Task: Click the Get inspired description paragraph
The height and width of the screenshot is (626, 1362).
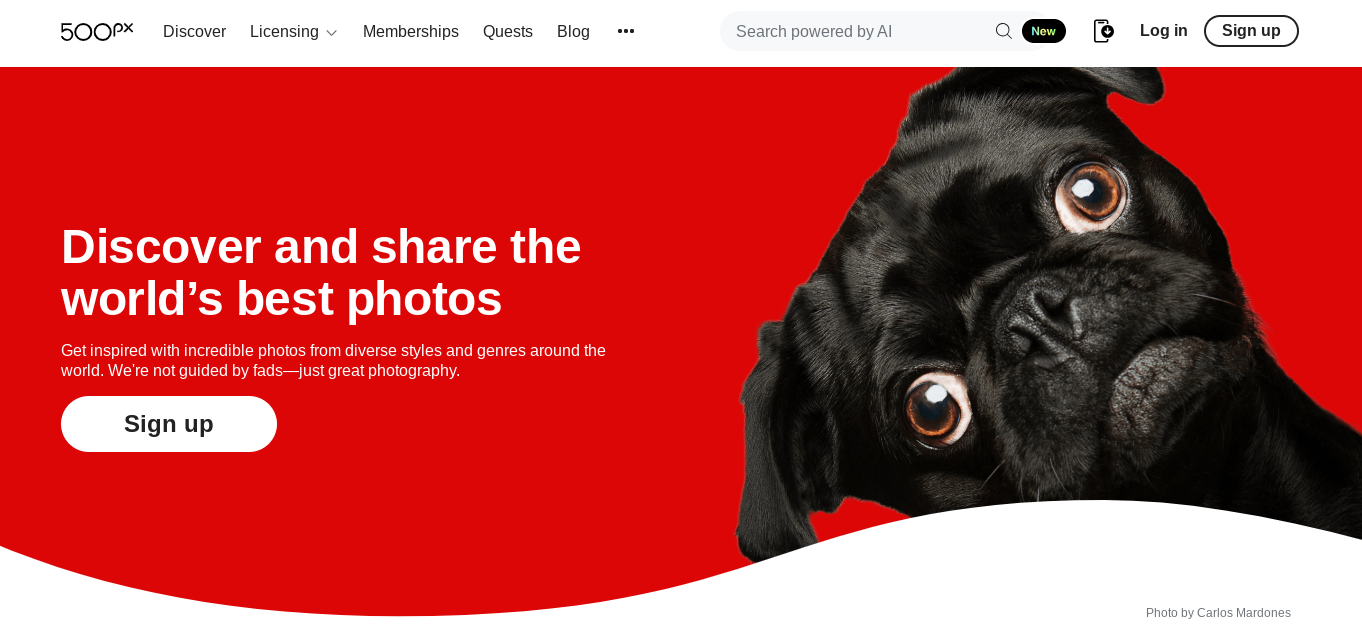Action: (x=333, y=361)
